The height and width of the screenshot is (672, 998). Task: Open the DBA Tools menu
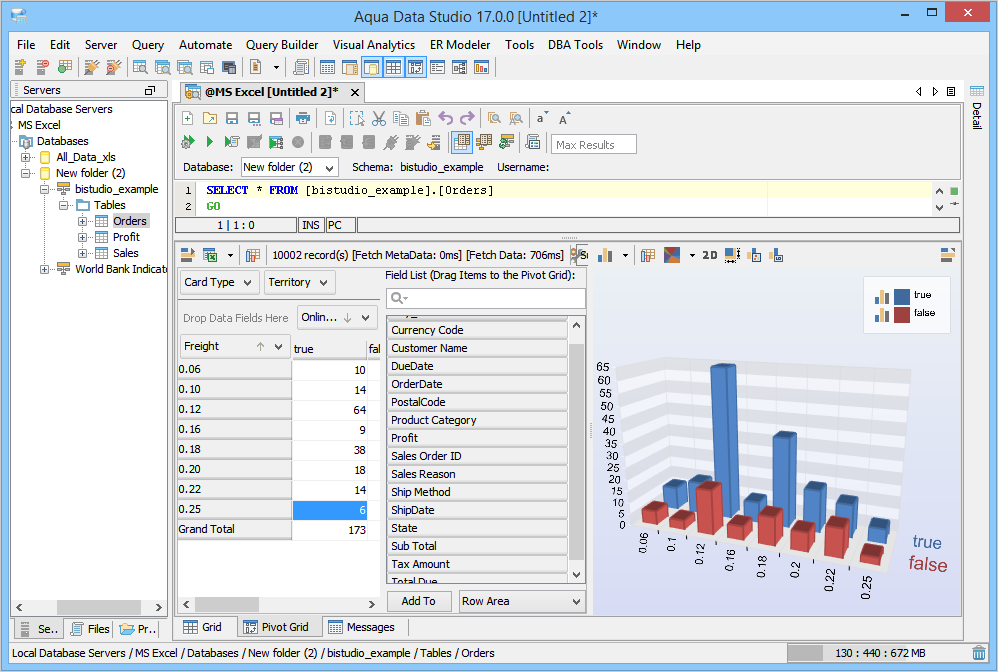click(575, 45)
